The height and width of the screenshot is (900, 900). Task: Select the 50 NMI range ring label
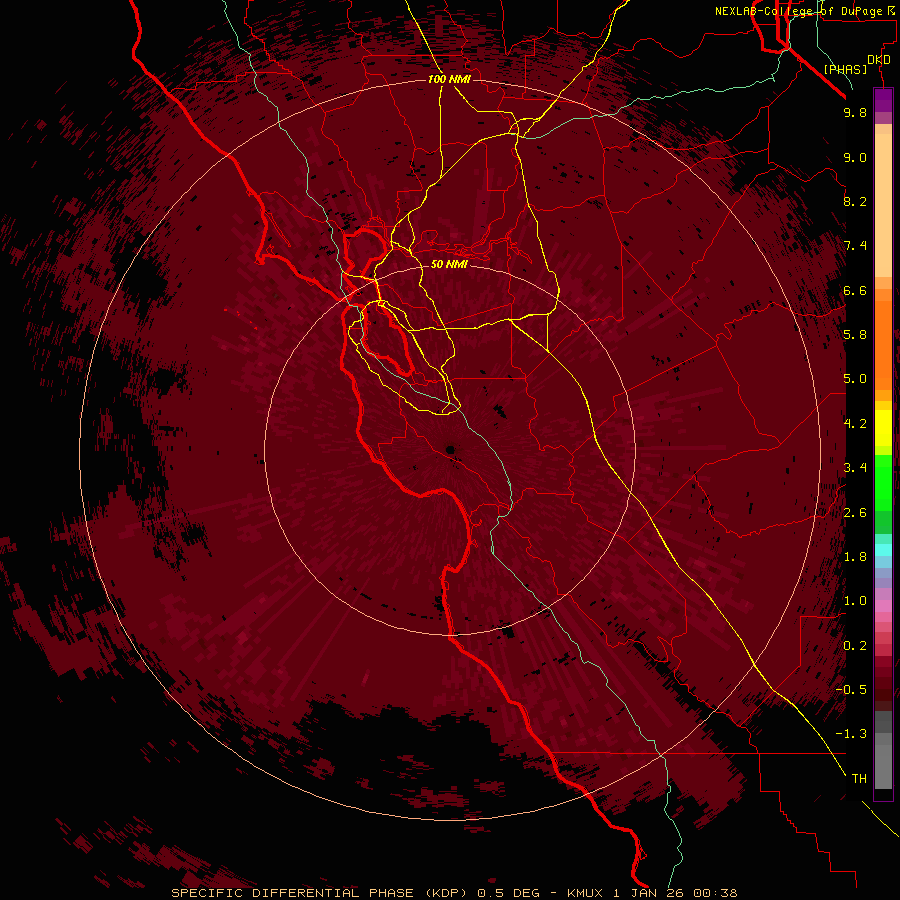tap(449, 264)
